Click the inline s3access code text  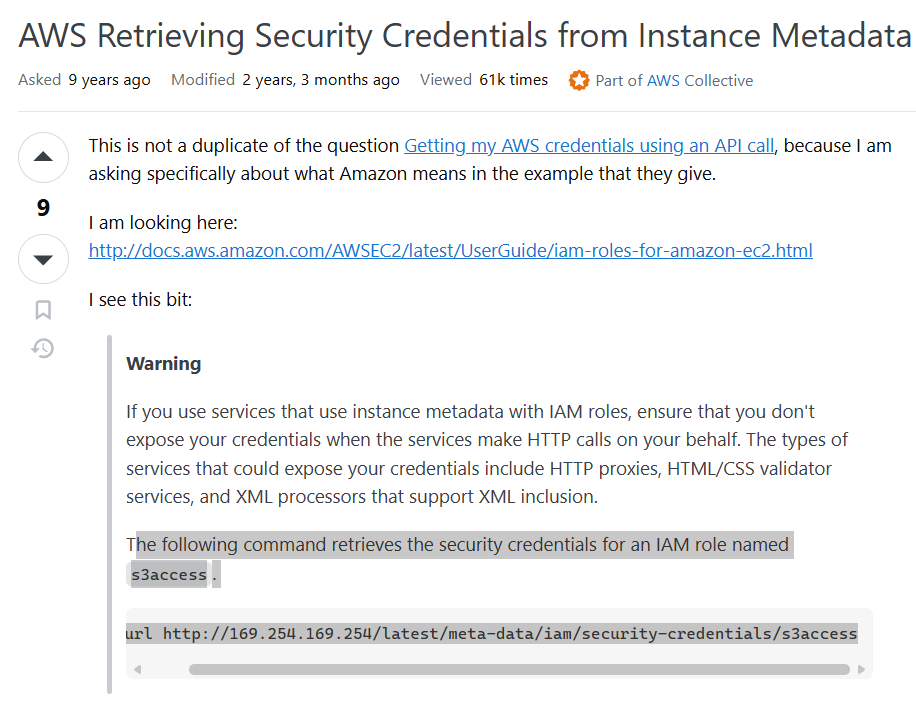coord(169,575)
